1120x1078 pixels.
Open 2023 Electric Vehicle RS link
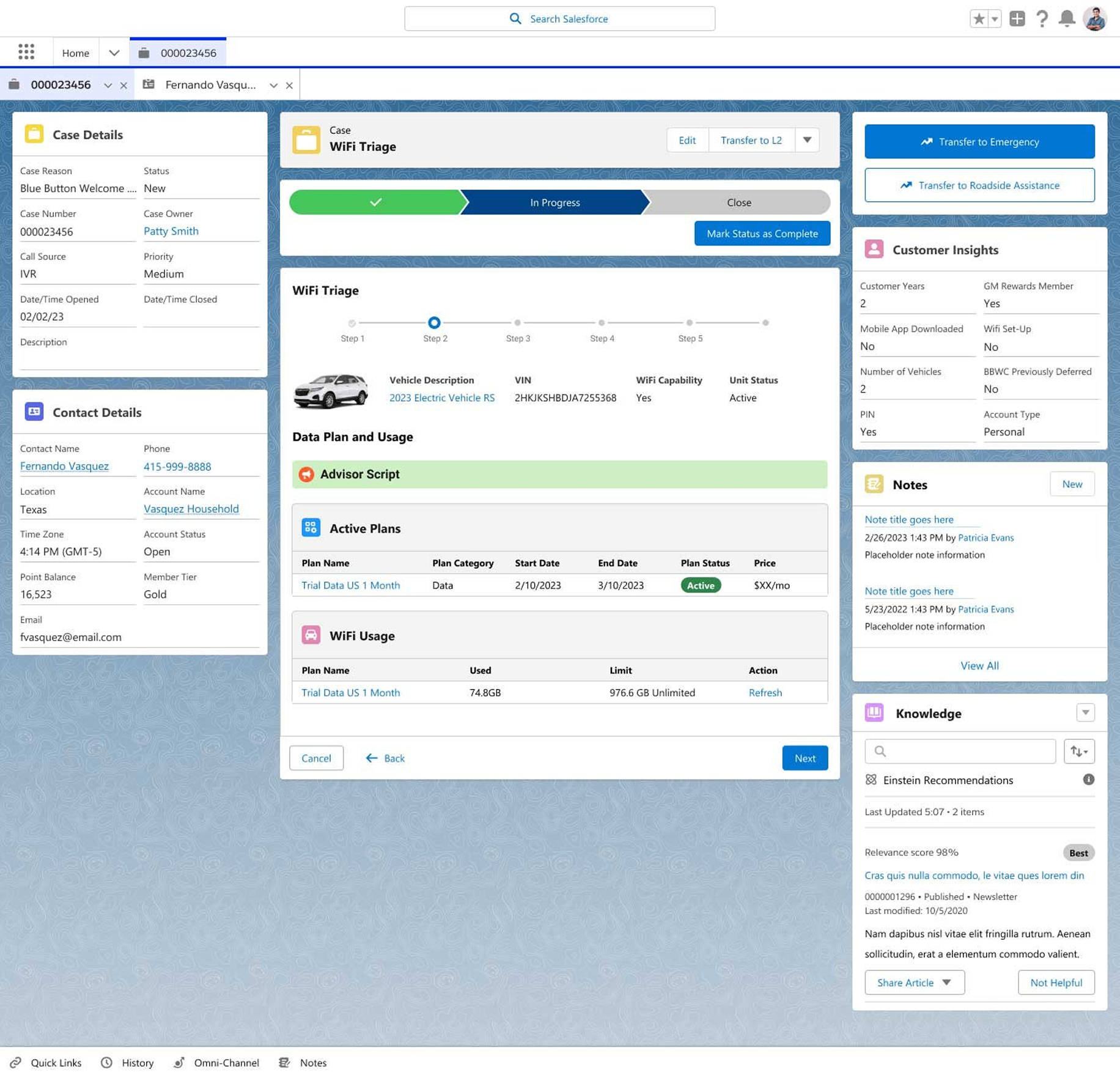442,397
